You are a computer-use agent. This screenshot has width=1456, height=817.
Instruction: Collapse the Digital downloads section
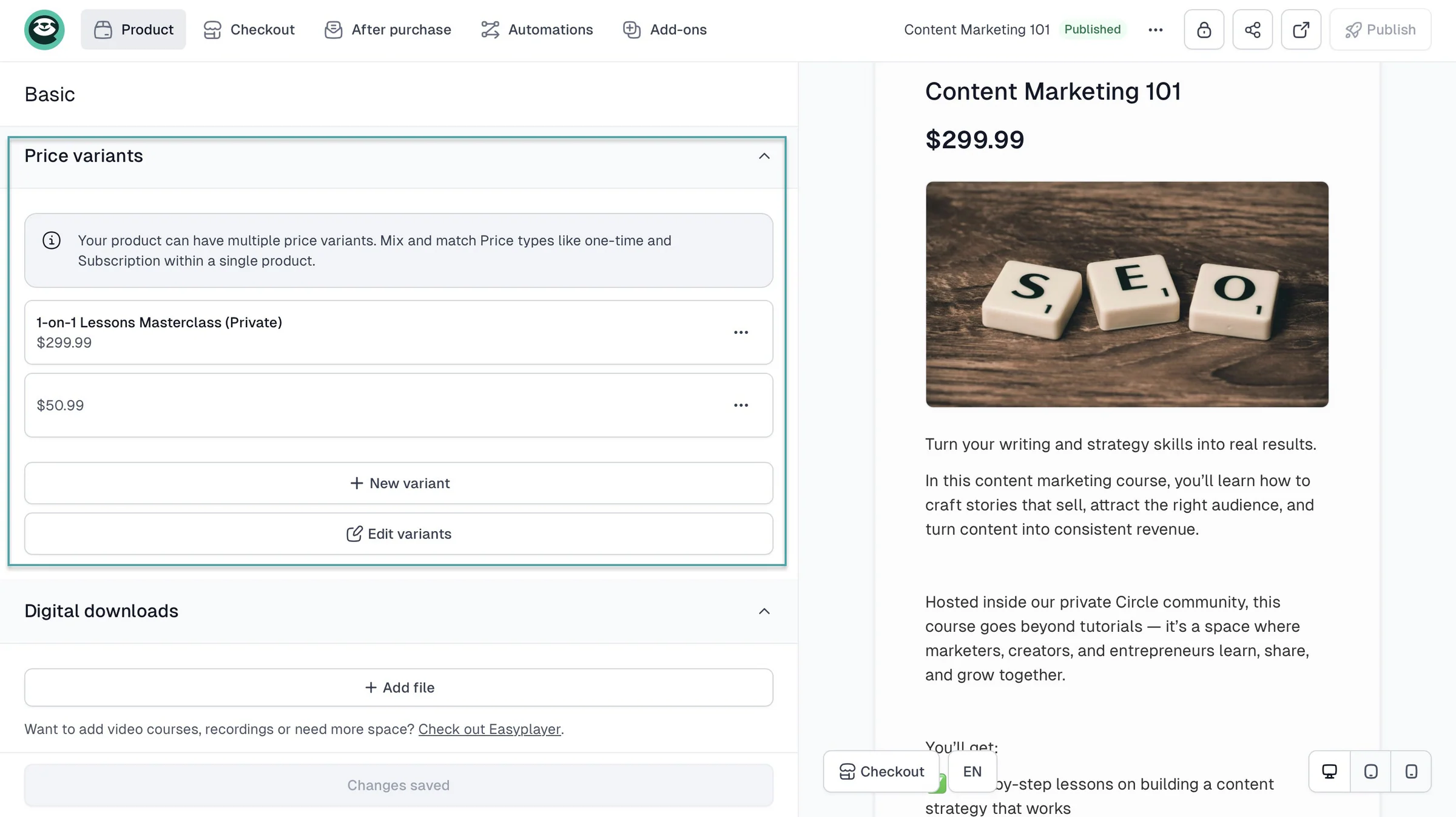pos(764,612)
